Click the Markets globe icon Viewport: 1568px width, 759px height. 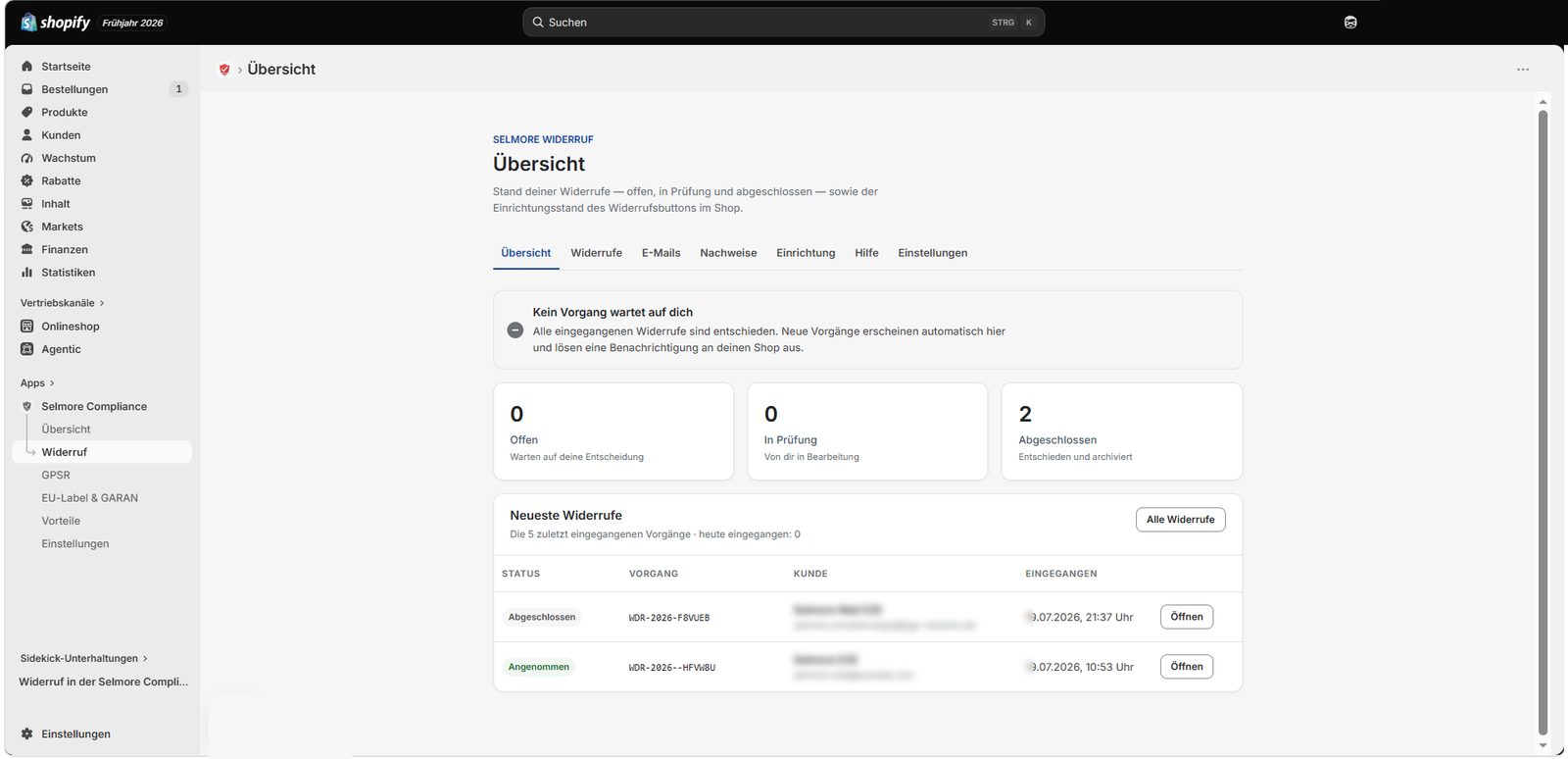[x=27, y=227]
